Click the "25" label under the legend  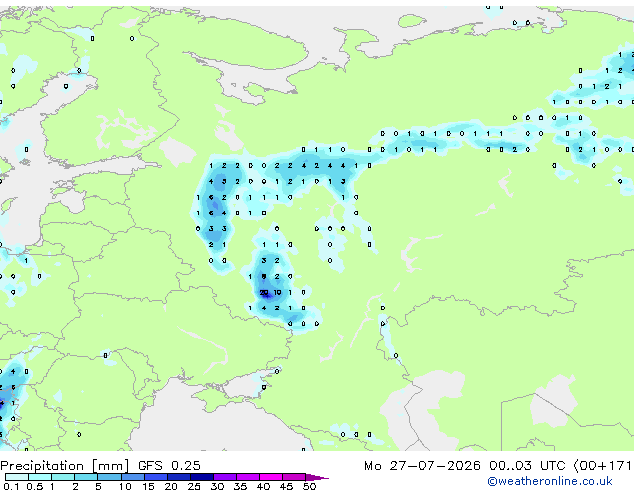194,486
